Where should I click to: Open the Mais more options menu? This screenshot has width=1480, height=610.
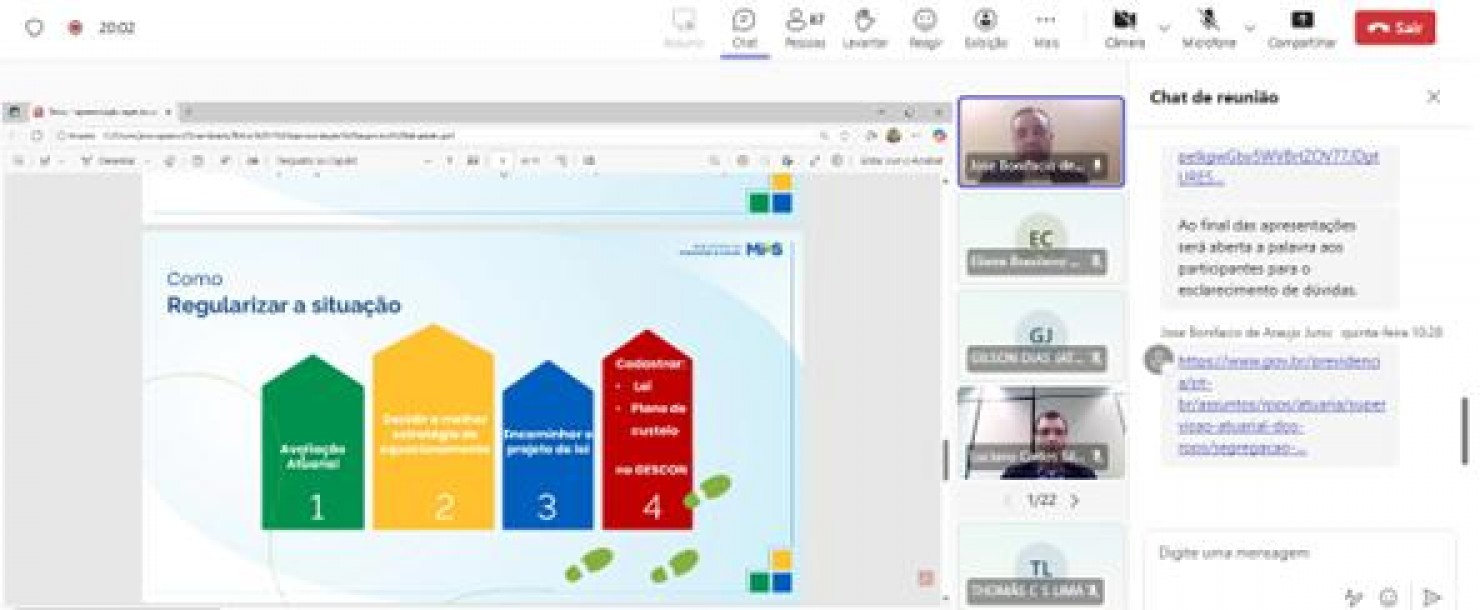point(1046,27)
